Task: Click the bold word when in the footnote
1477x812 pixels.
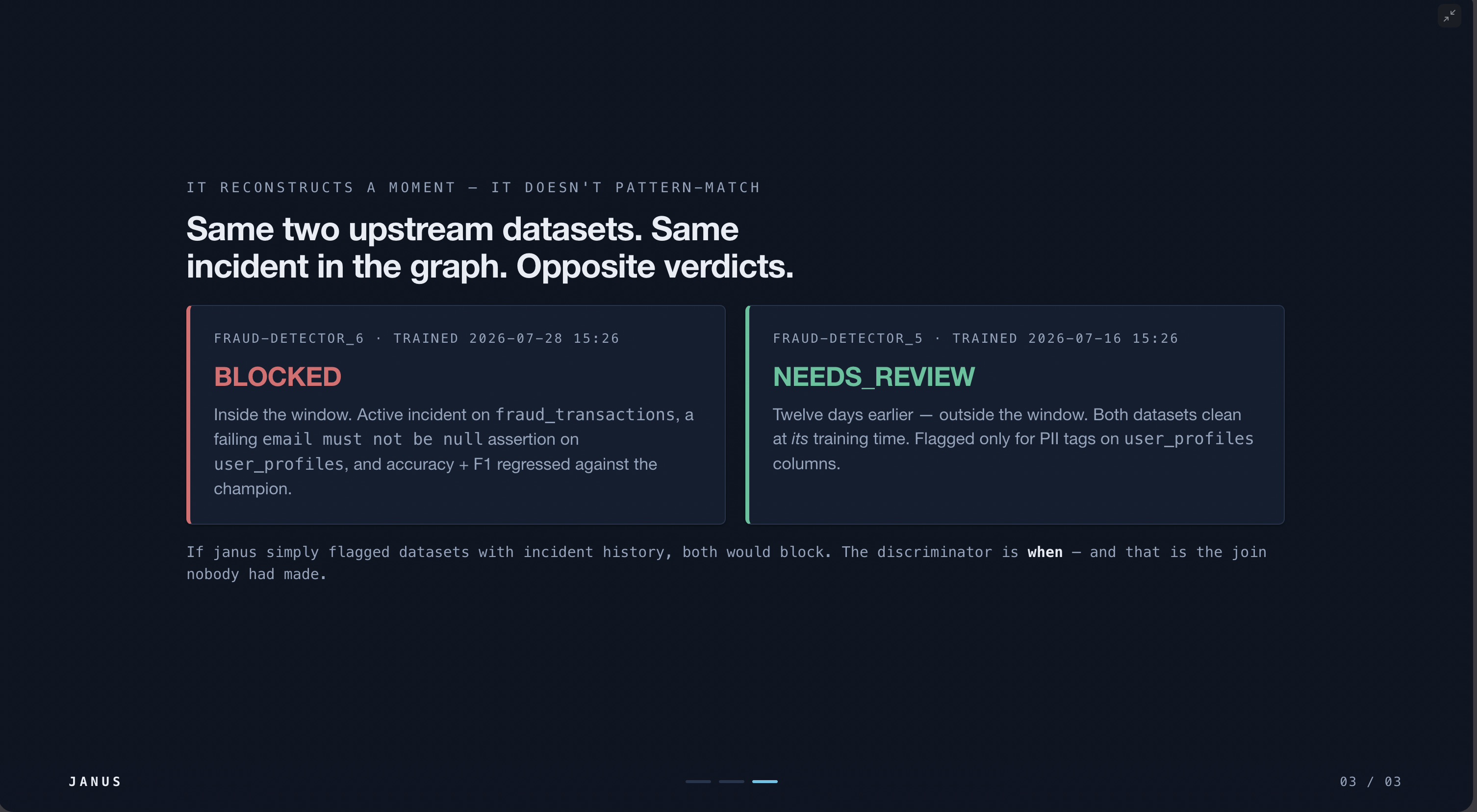Action: point(1044,552)
